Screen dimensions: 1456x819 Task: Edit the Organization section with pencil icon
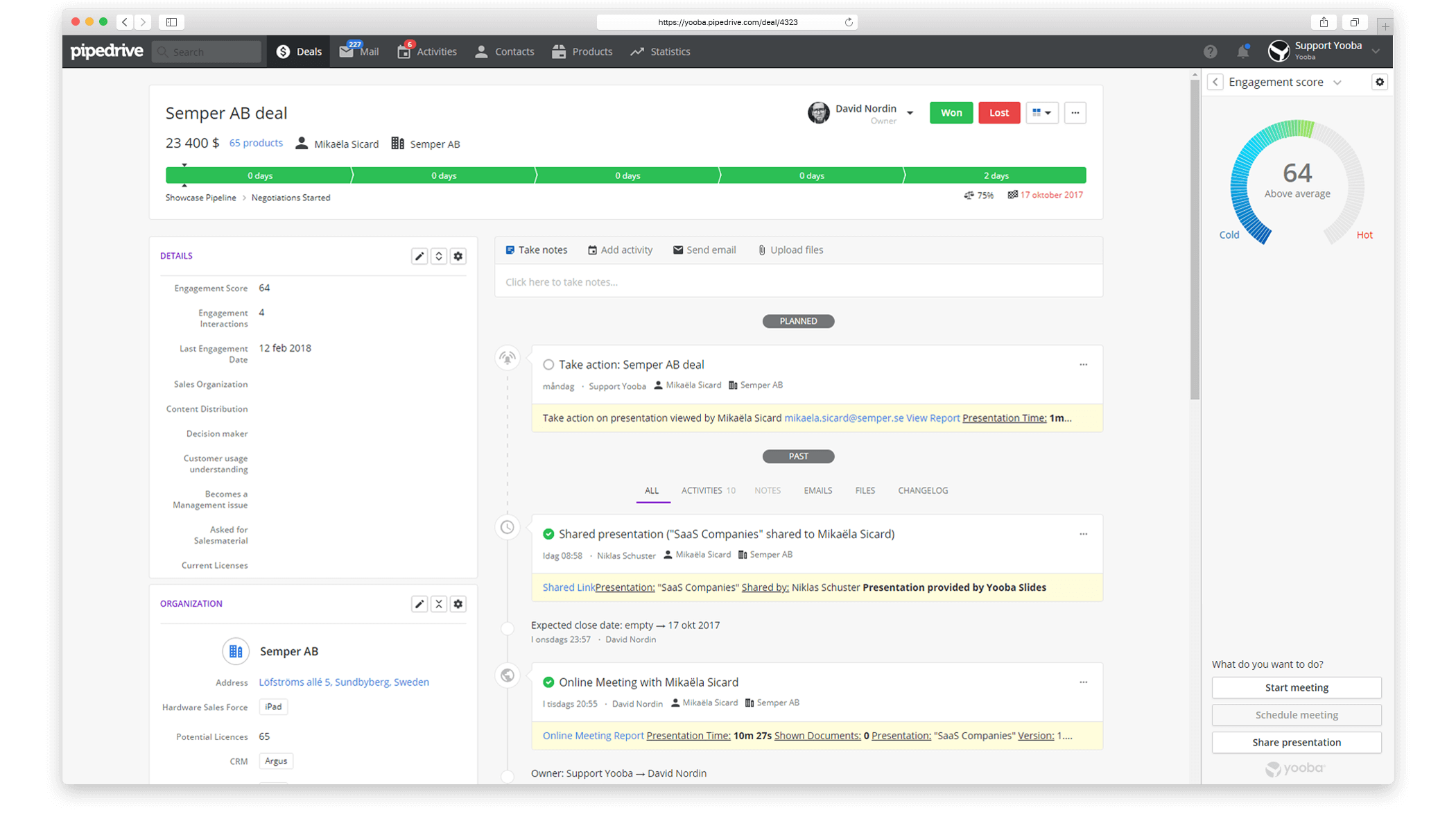419,604
